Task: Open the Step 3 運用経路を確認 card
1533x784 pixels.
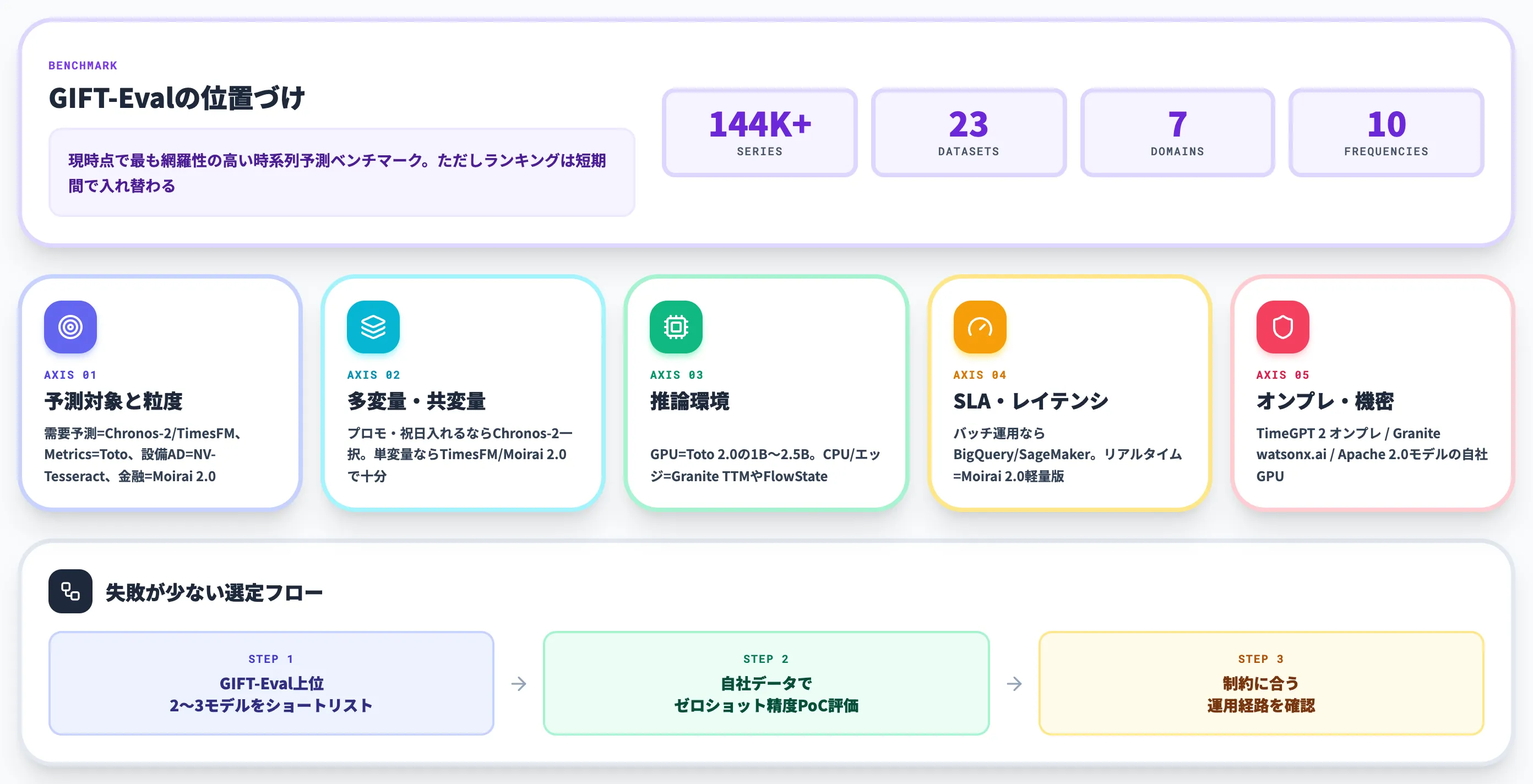Action: [x=1261, y=683]
